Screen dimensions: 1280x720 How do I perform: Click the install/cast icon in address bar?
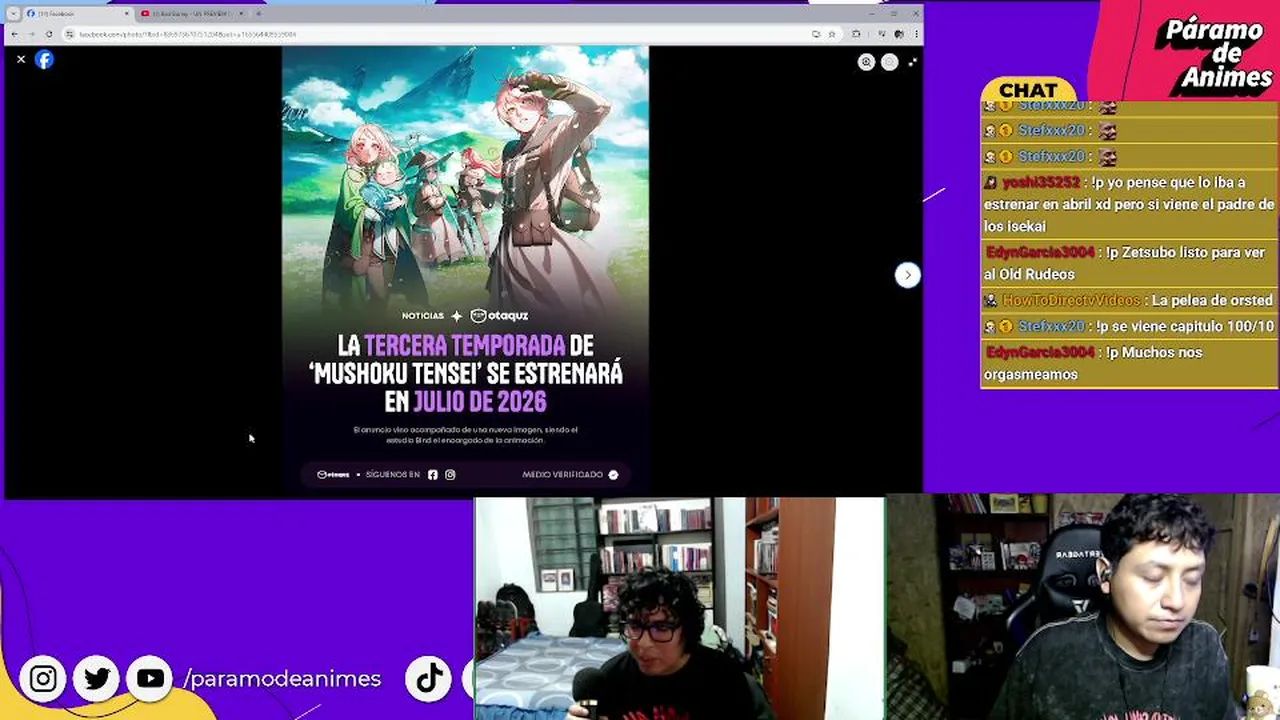816,34
